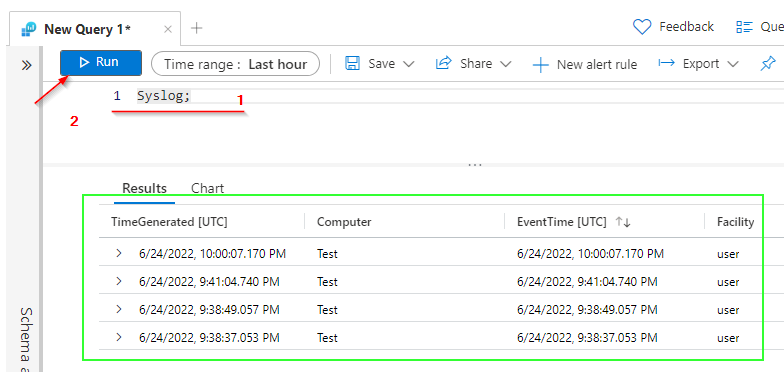This screenshot has height=372, width=784.
Task: Click the Save floppy disk icon
Action: [353, 64]
